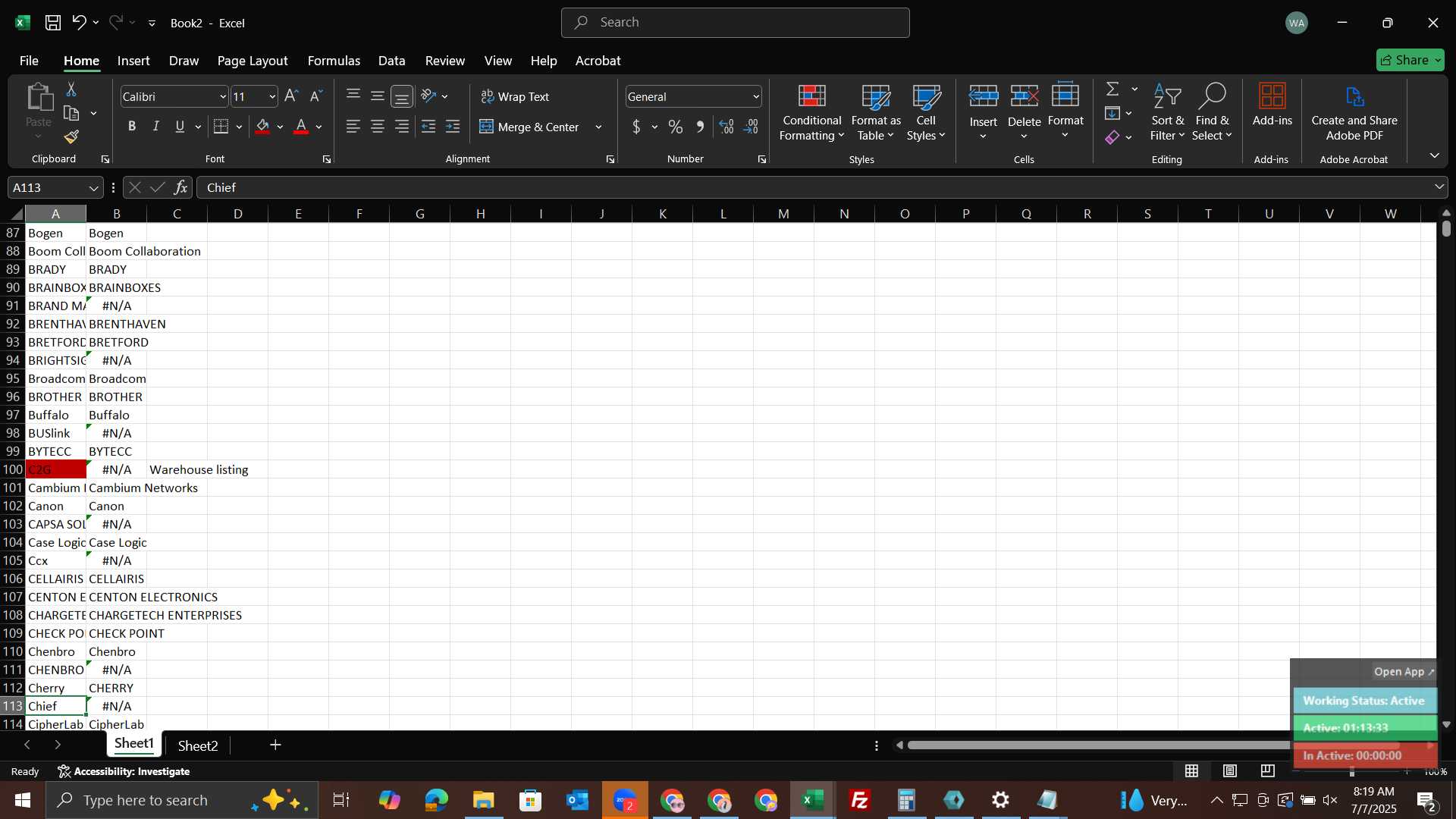Viewport: 1456px width, 819px height.
Task: Select Page Layout view icon
Action: pos(1230,771)
